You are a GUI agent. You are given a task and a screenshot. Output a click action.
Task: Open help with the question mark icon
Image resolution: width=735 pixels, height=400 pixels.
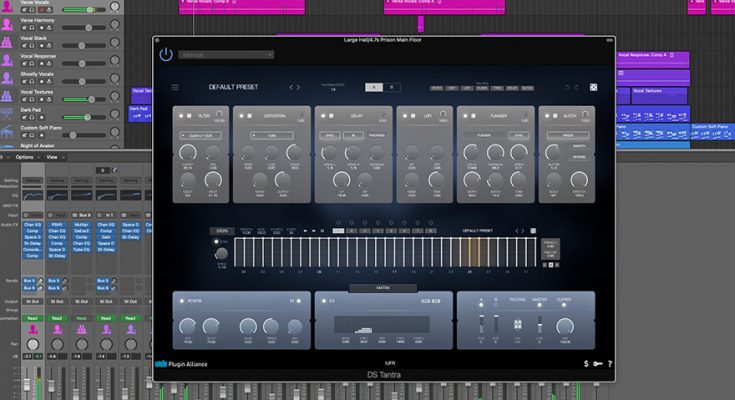coord(609,364)
